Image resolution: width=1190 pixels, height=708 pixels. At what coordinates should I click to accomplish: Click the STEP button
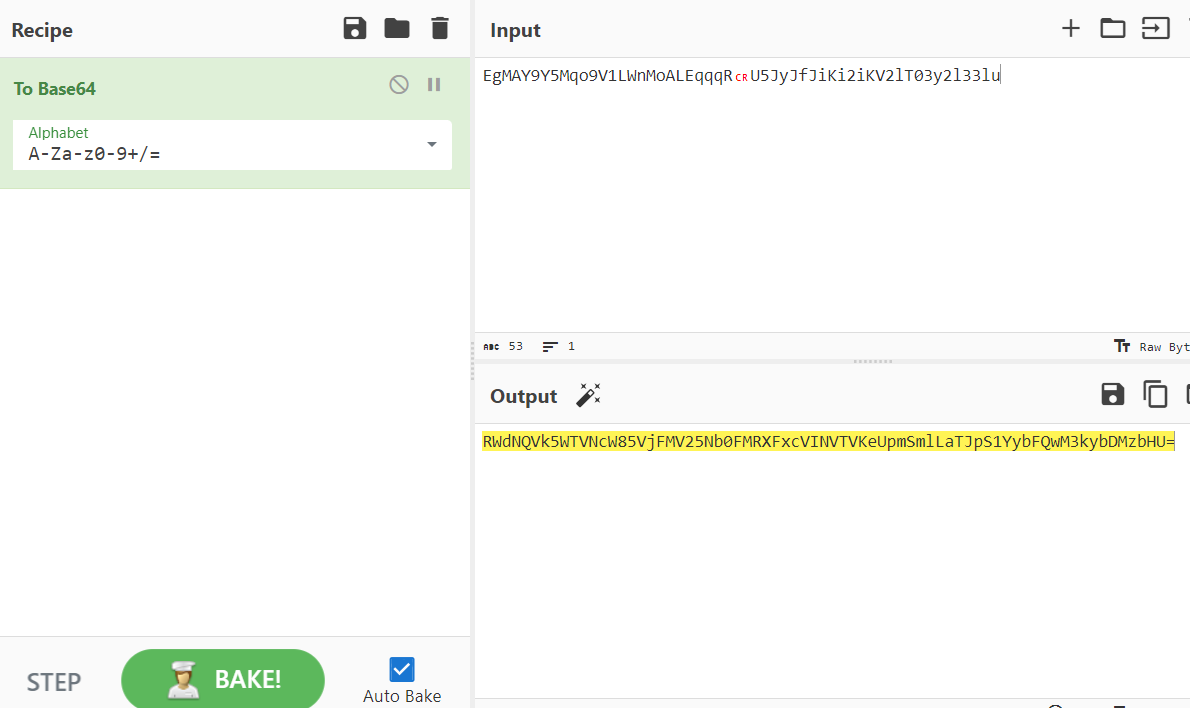[54, 682]
